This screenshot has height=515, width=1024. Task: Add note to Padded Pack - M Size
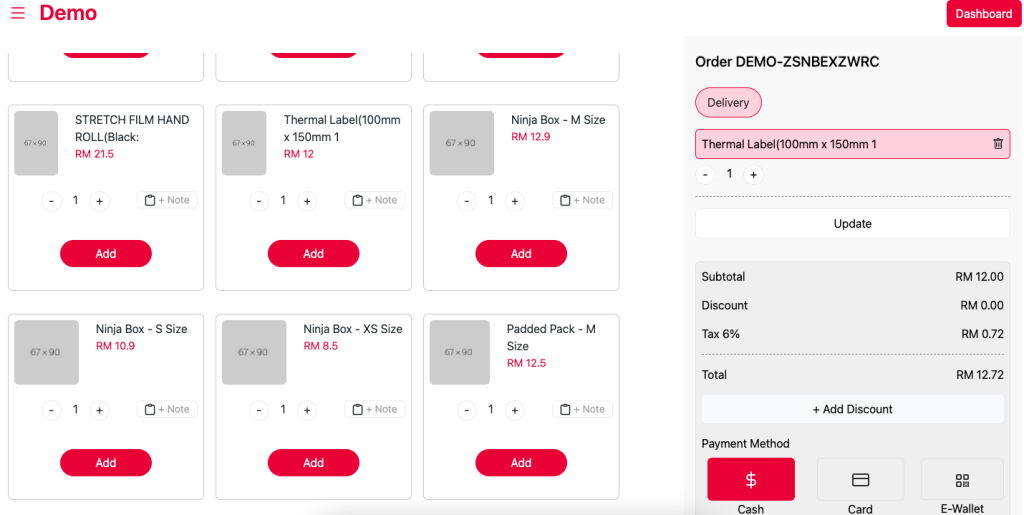point(583,409)
